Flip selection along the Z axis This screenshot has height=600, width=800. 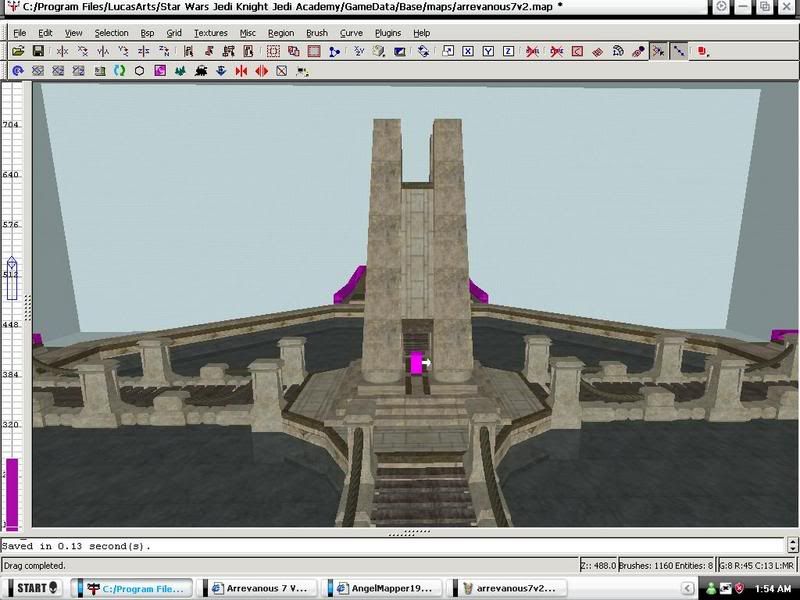[144, 51]
